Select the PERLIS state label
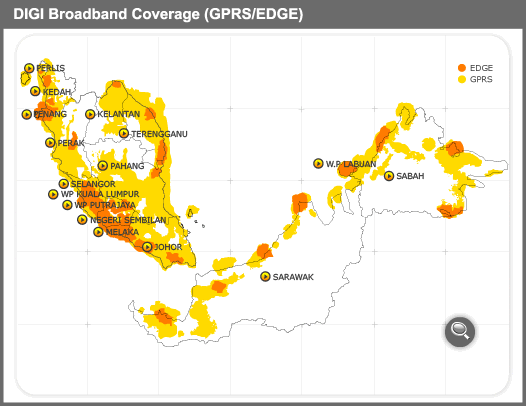The width and height of the screenshot is (526, 406). pos(51,68)
